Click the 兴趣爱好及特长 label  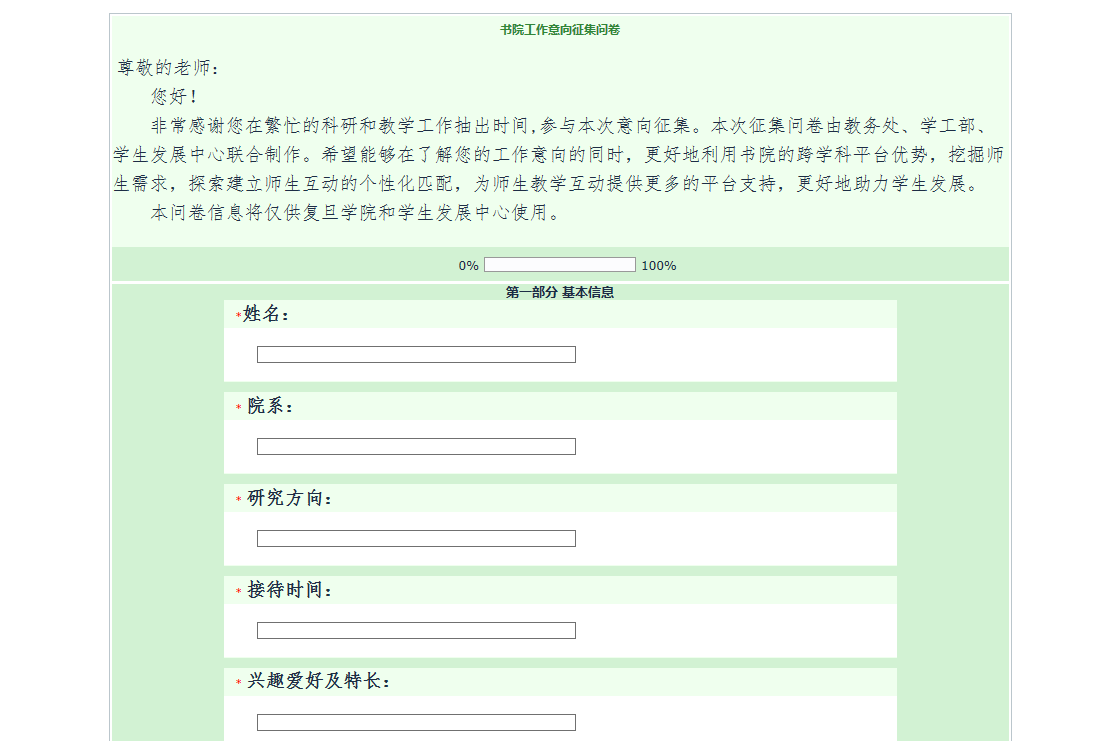coord(319,682)
